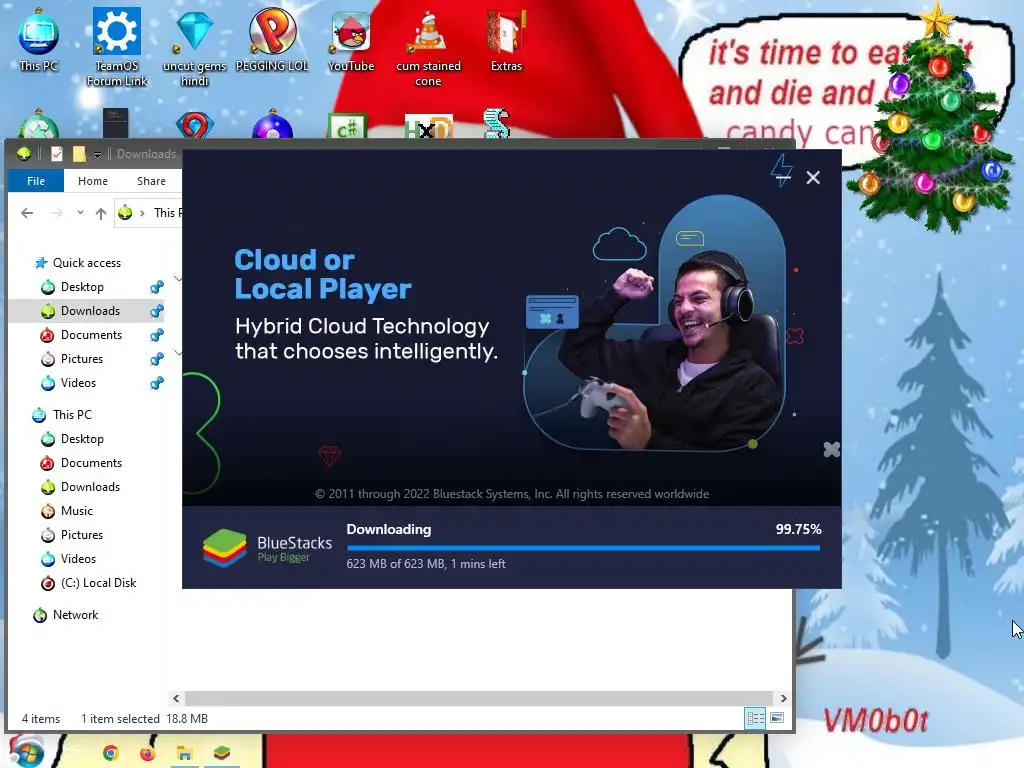Switch to details view layout
This screenshot has height=768, width=1024.
tap(756, 718)
